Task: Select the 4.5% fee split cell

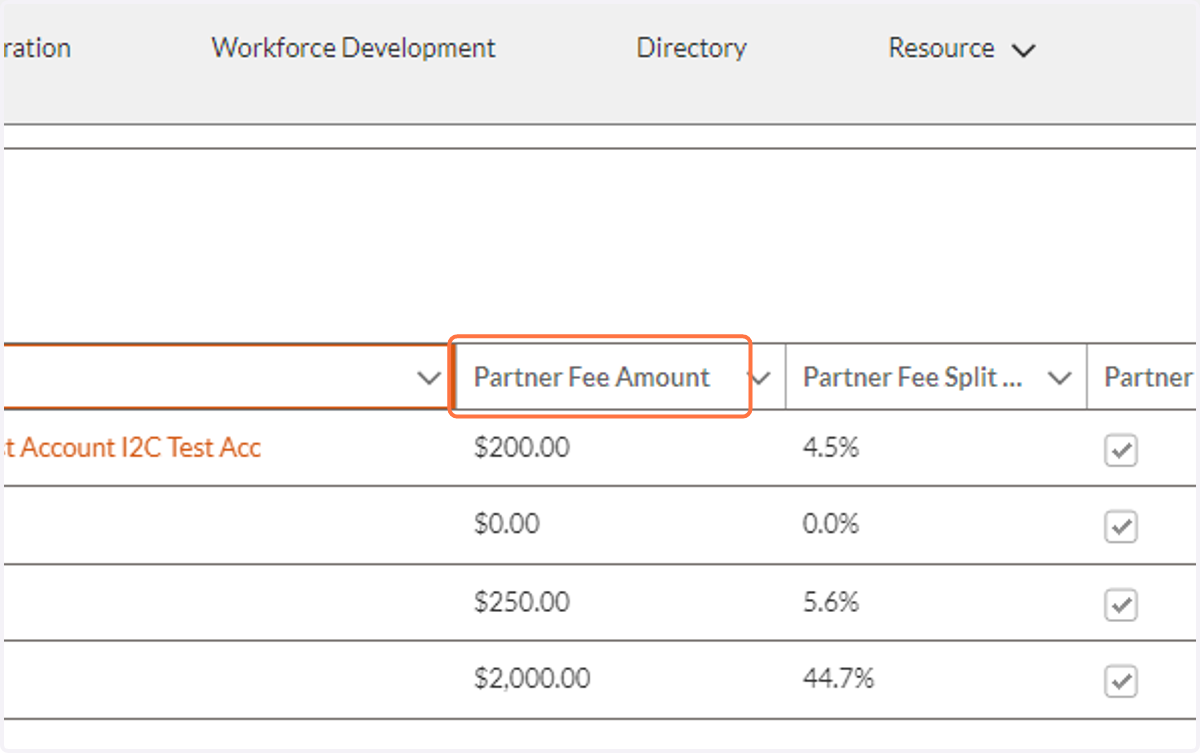Action: point(831,448)
